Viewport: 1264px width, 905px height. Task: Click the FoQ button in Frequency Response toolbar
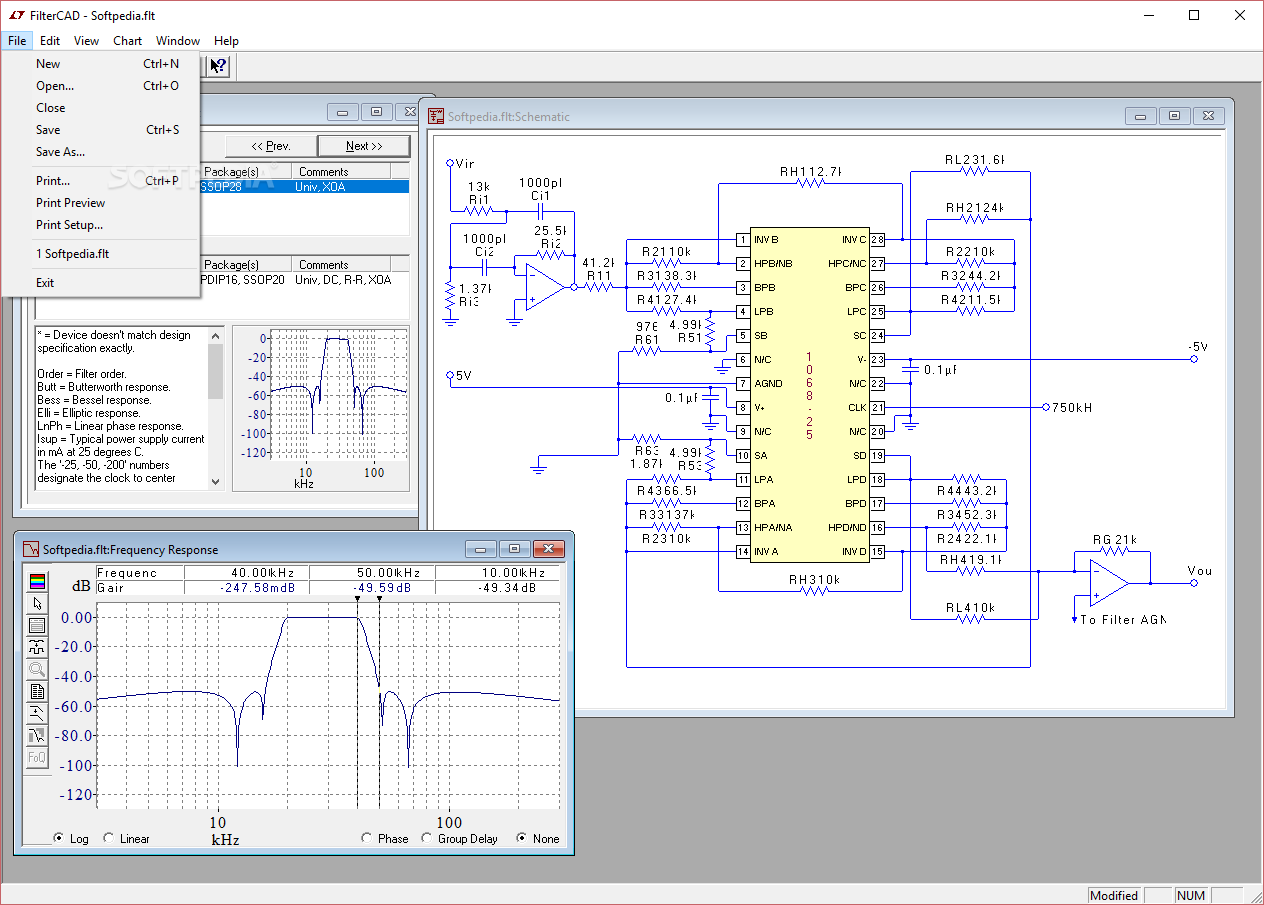click(37, 757)
